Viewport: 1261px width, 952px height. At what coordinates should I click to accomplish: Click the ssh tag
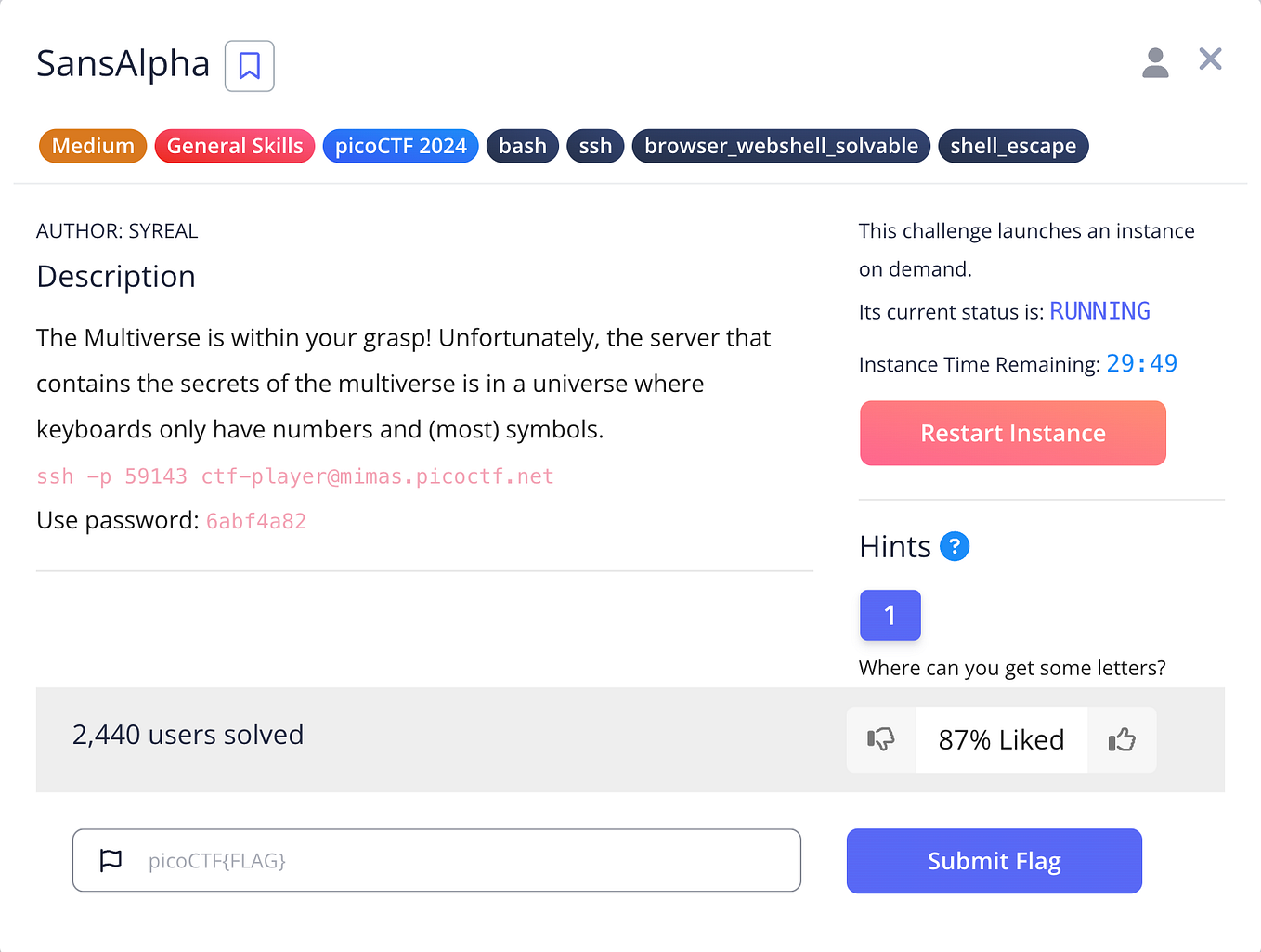point(595,146)
